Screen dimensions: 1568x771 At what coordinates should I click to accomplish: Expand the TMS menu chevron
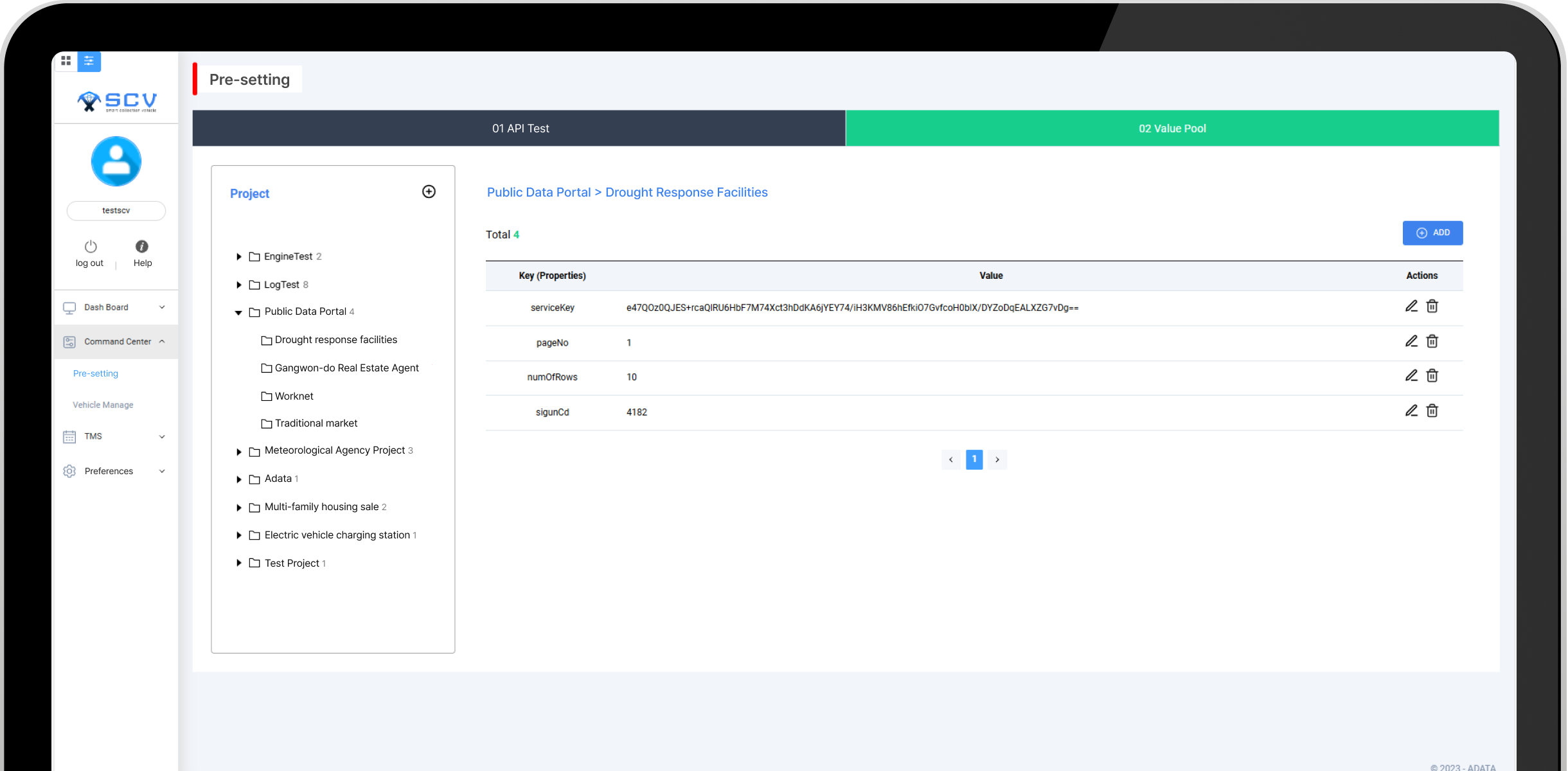(162, 437)
